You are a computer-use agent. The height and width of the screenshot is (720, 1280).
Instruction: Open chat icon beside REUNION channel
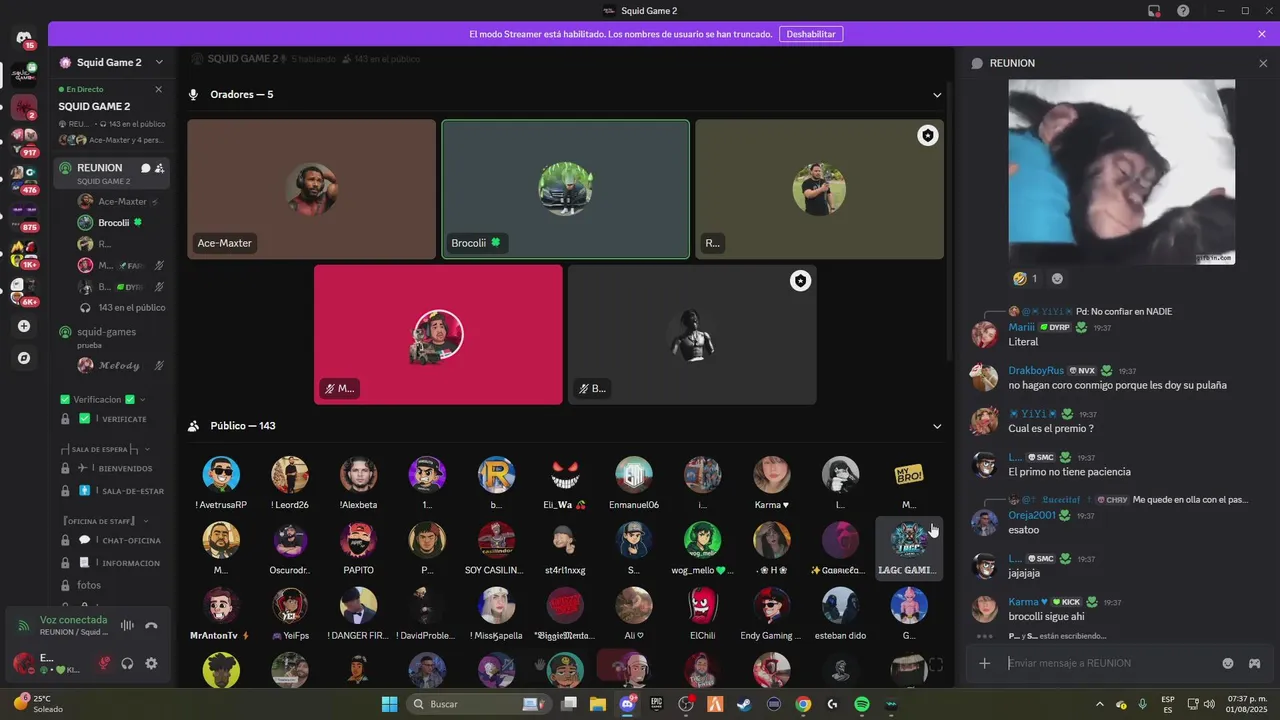(x=145, y=168)
